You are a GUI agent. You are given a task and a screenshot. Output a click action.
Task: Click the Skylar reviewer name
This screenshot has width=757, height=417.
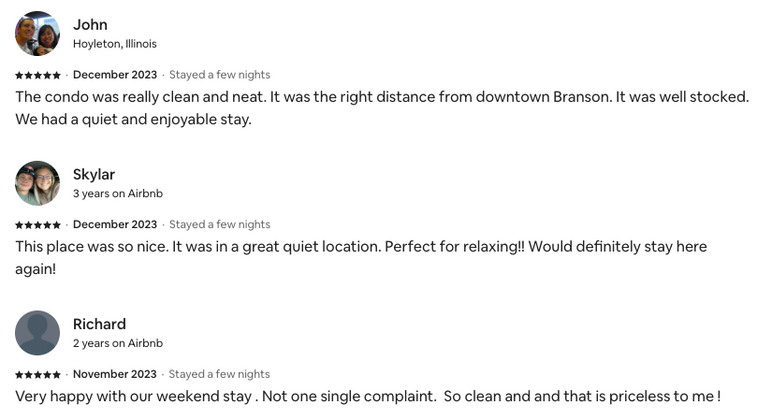tap(94, 174)
